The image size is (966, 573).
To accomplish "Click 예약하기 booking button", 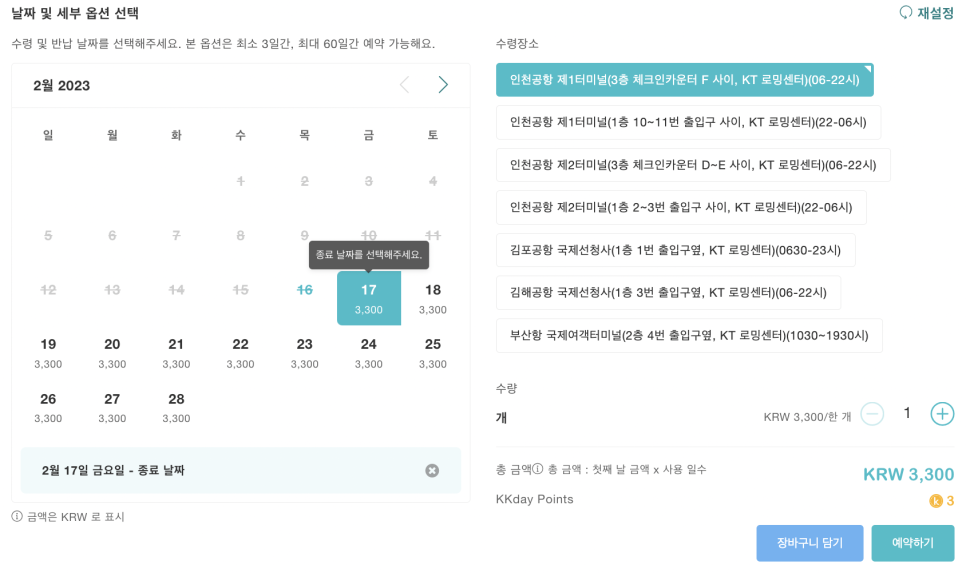I will tap(912, 543).
